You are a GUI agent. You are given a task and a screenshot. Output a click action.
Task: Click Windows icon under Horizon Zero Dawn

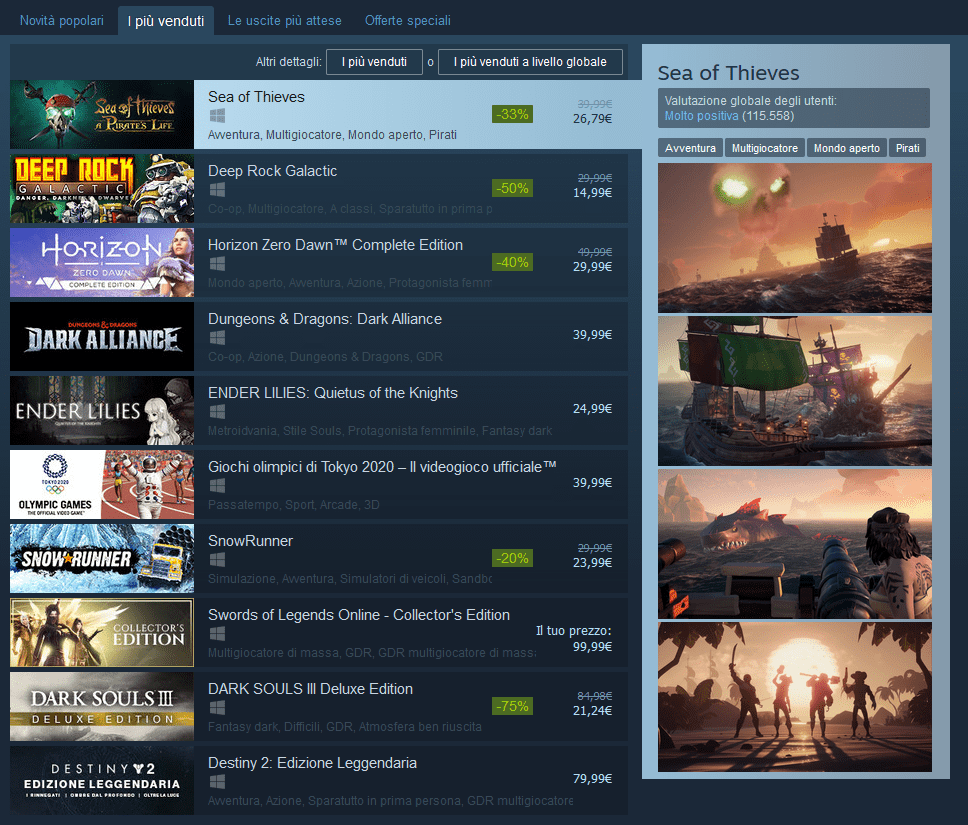(217, 264)
